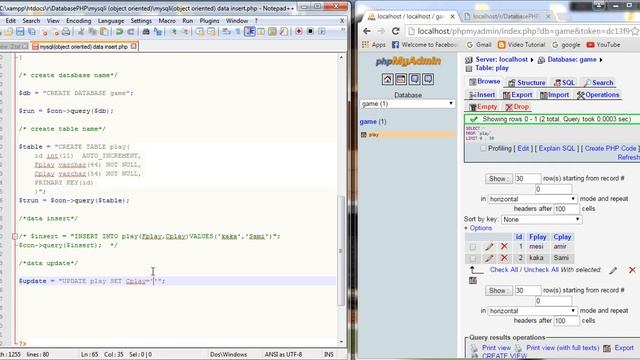Open Notepad++ Macro menu
Screen dimensions: 640x360
[x=167, y=20]
